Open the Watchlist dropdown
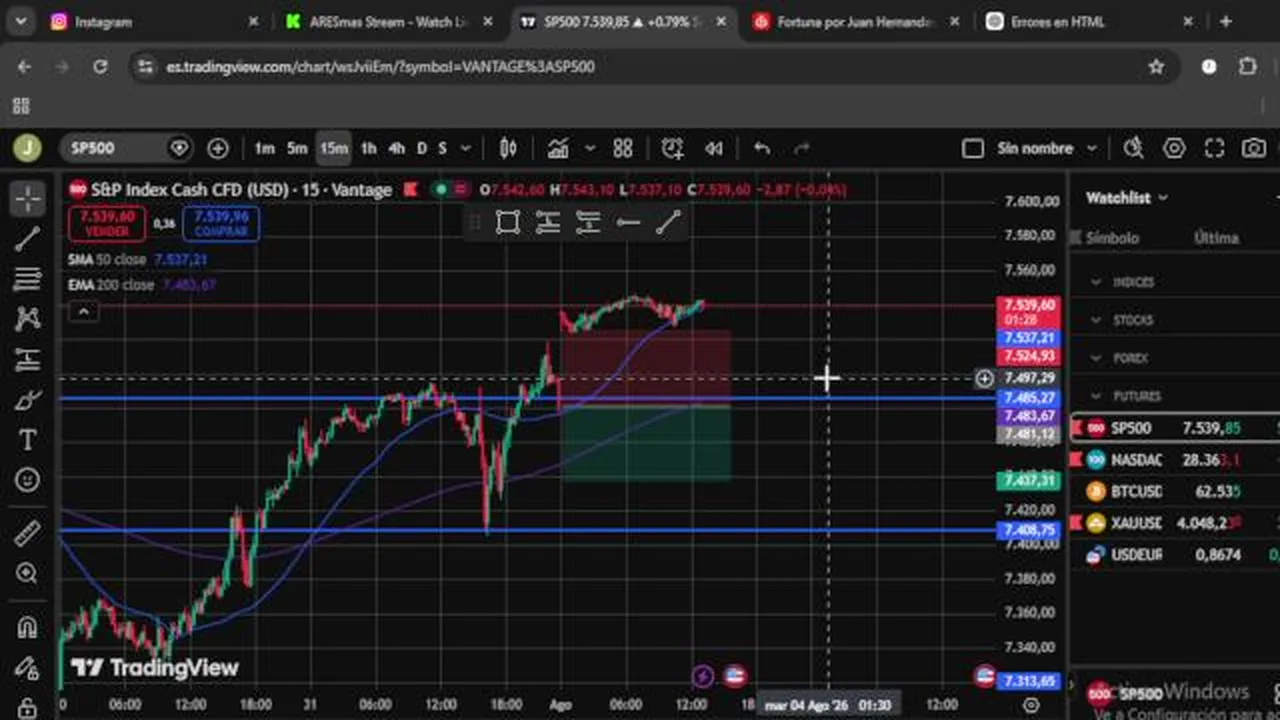Viewport: 1280px width, 720px height. pos(1127,198)
